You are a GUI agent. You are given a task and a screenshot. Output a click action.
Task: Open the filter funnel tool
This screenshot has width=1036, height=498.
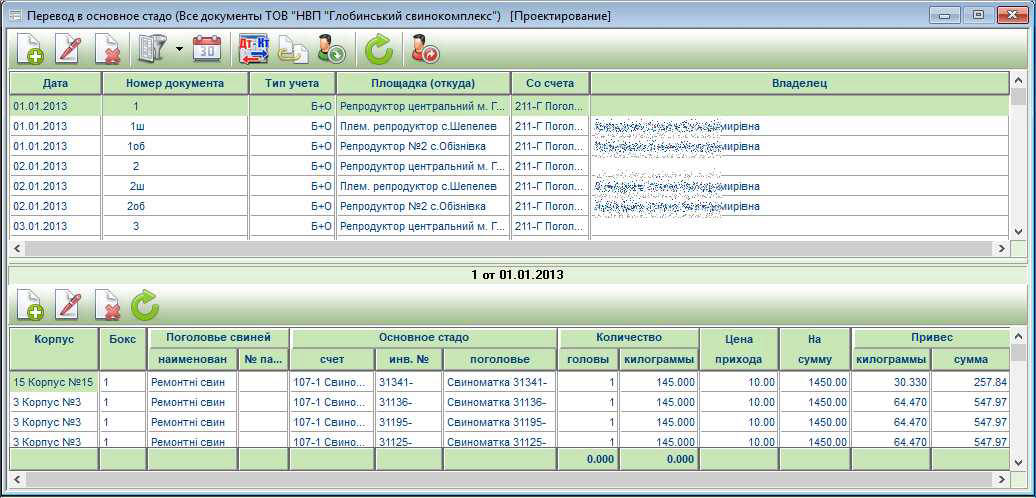coord(152,48)
